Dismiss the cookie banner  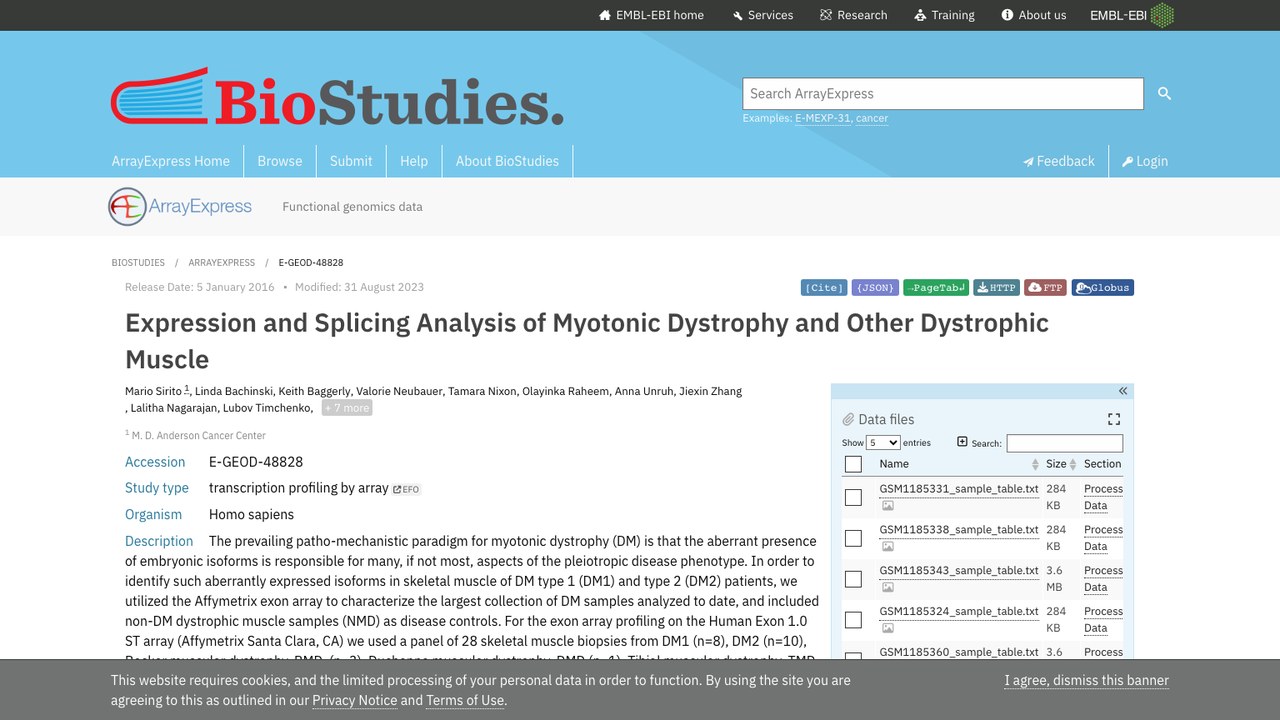1087,680
